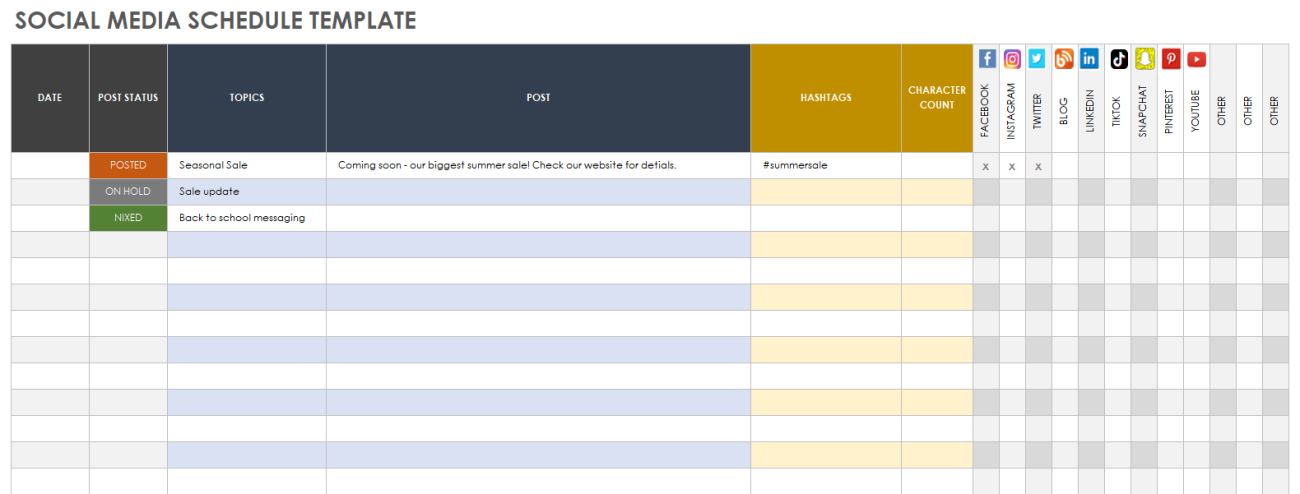Open the ON HOLD status cell
This screenshot has height=494, width=1300.
[128, 191]
